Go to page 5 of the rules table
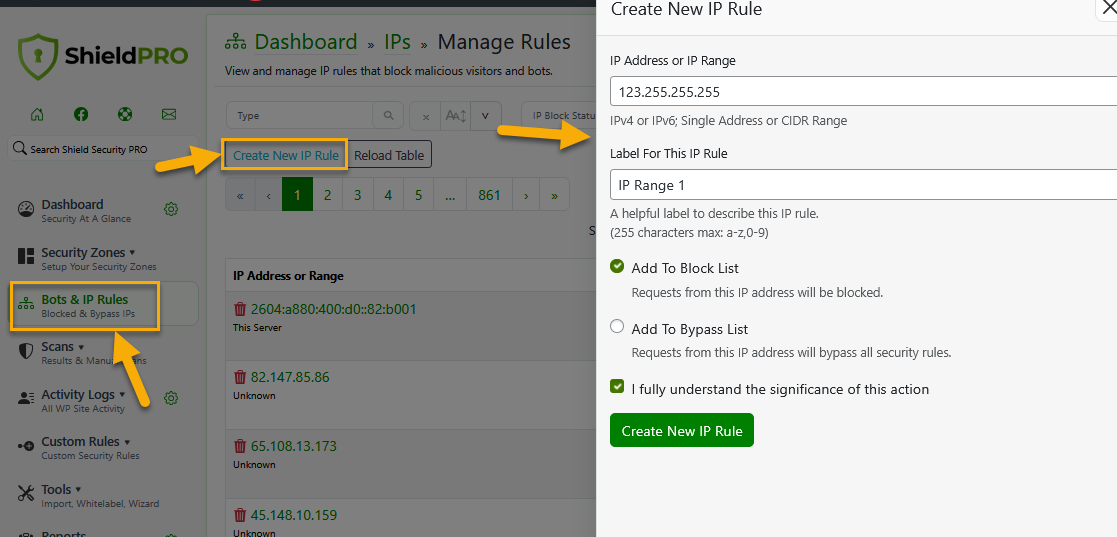 [x=419, y=194]
